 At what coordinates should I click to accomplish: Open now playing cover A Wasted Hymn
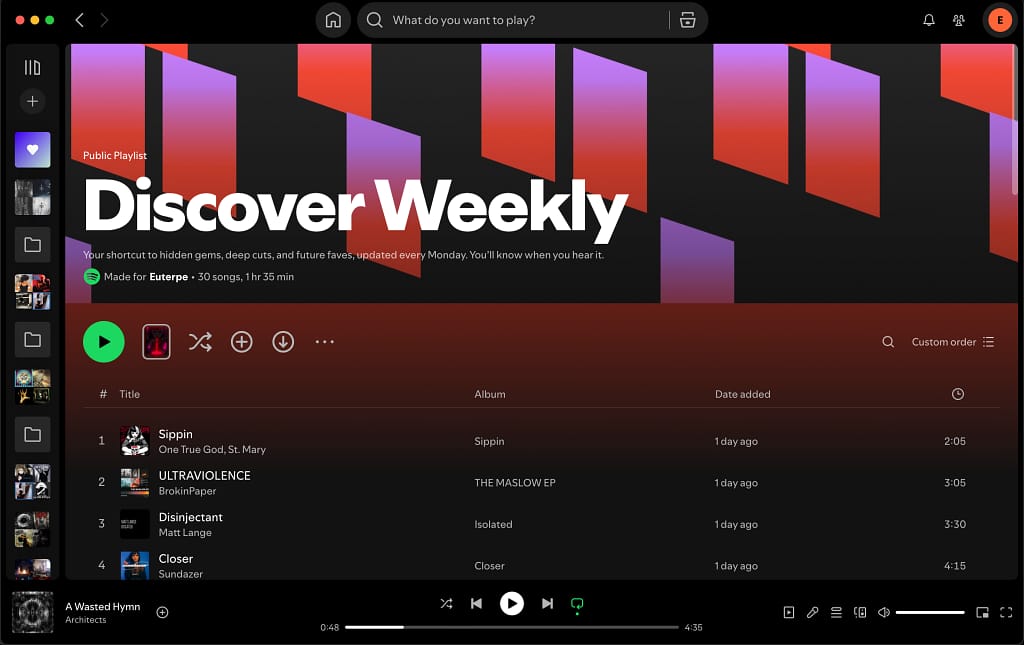coord(33,612)
